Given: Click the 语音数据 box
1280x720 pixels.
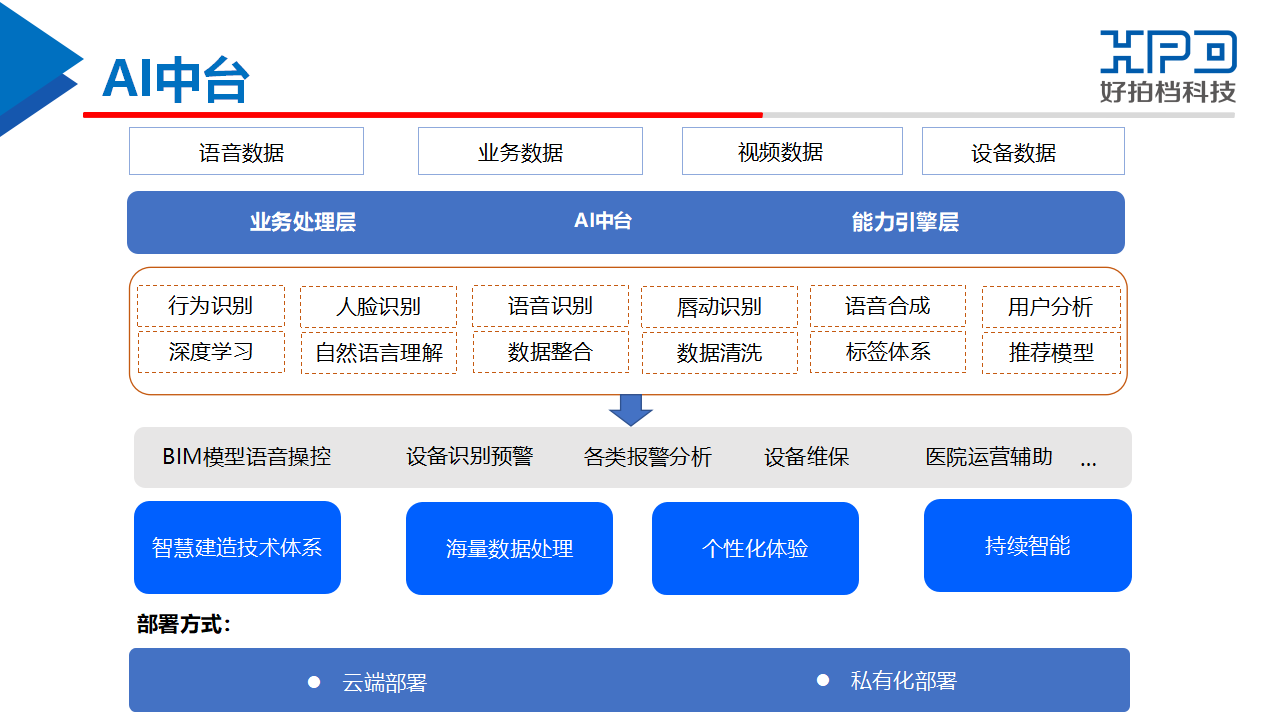Looking at the screenshot, I should pos(246,152).
